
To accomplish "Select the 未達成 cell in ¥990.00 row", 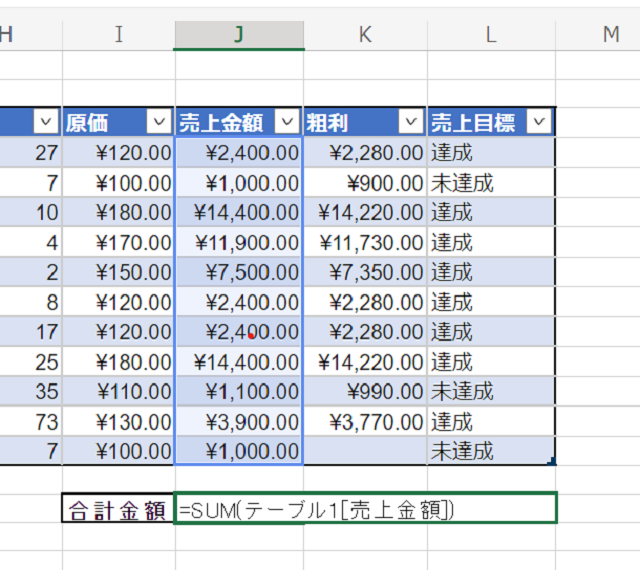I will click(x=491, y=392).
